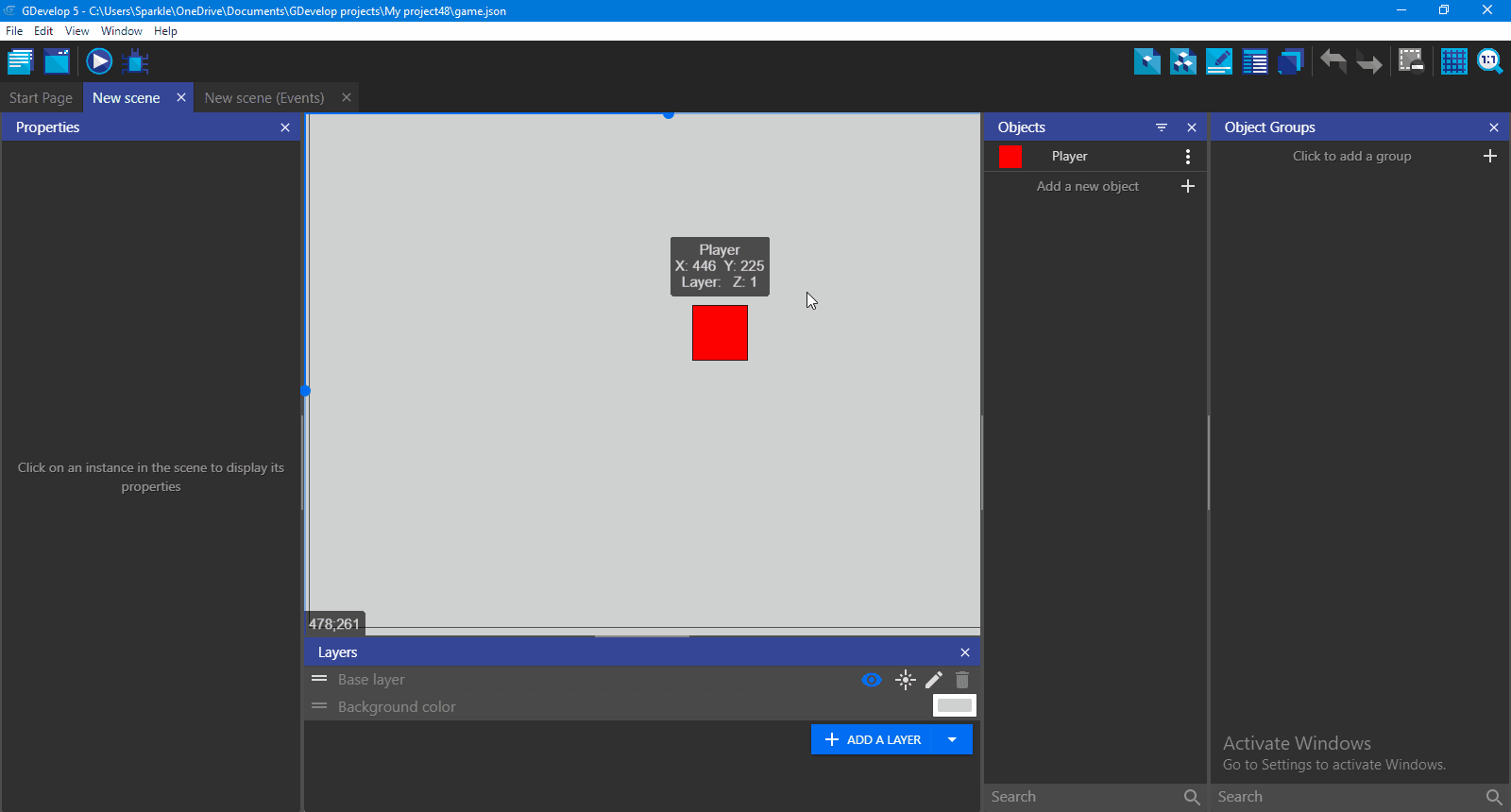Open the Background color swatch
This screenshot has height=812, width=1511.
954,705
